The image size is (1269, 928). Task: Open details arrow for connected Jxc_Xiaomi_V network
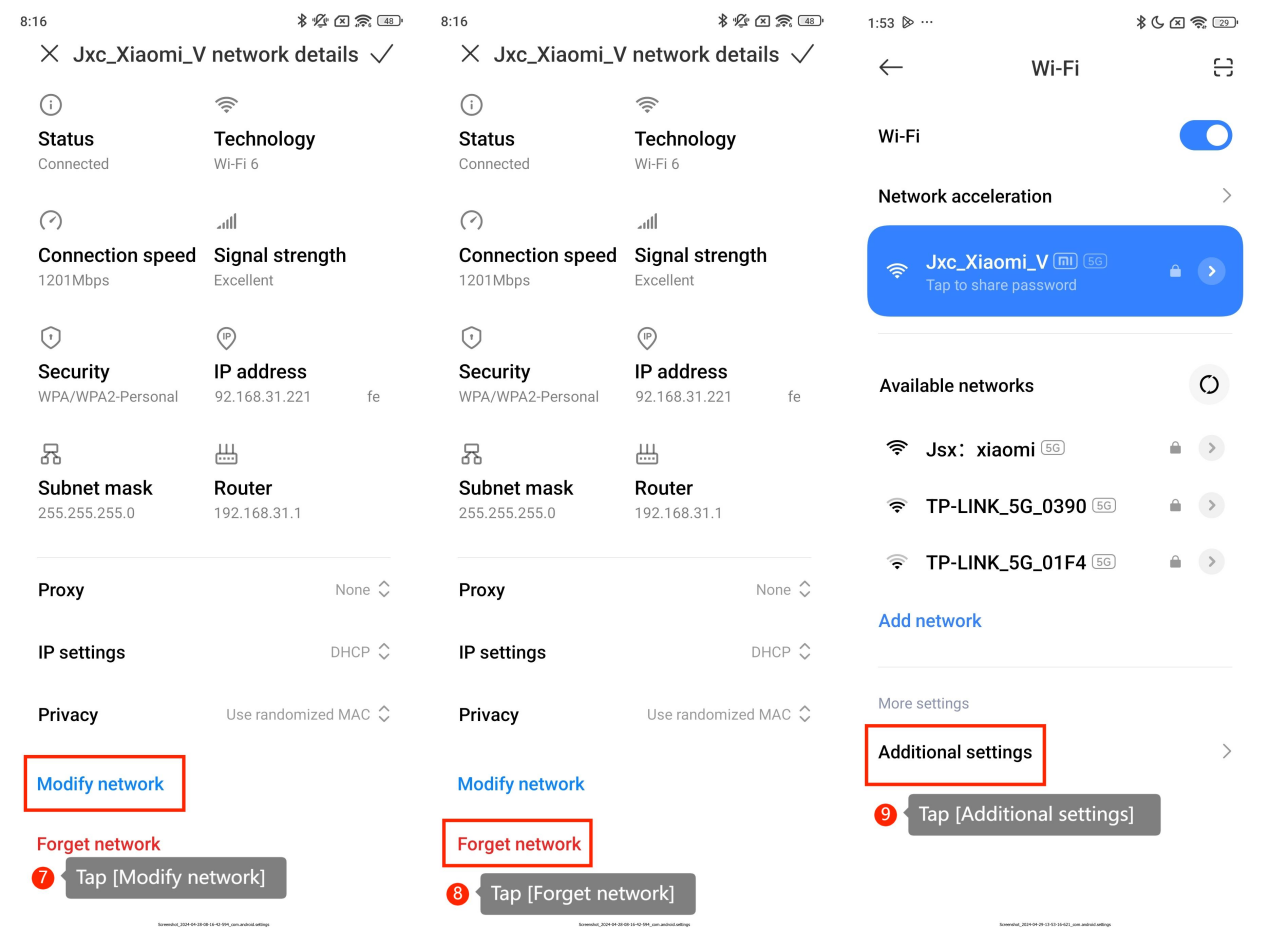coord(1211,271)
